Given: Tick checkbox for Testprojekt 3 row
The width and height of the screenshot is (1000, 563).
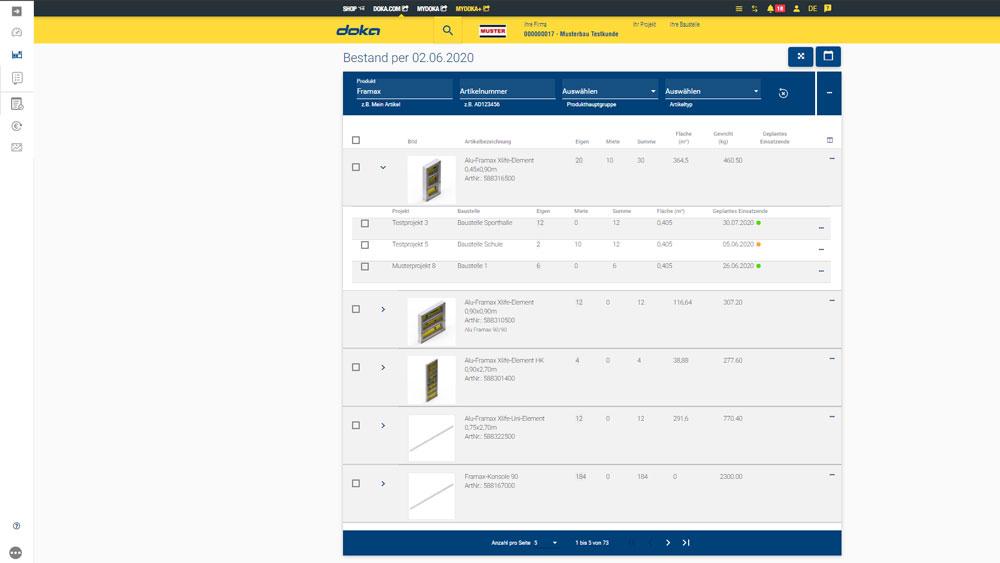Looking at the screenshot, I should point(365,223).
